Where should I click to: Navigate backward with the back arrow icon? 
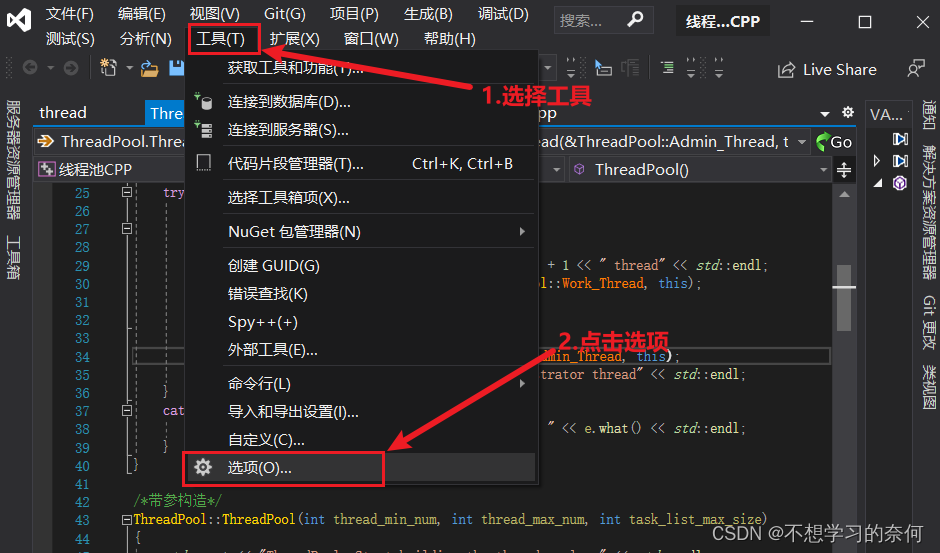[30, 68]
